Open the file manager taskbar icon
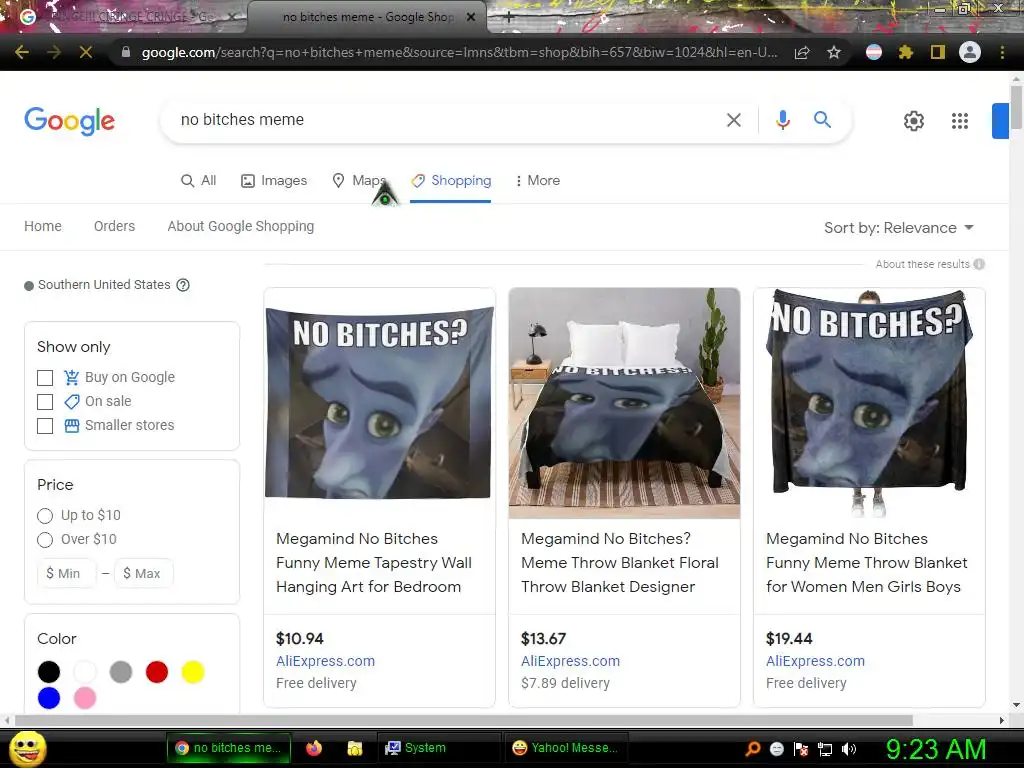Viewport: 1024px width, 768px height. point(355,748)
